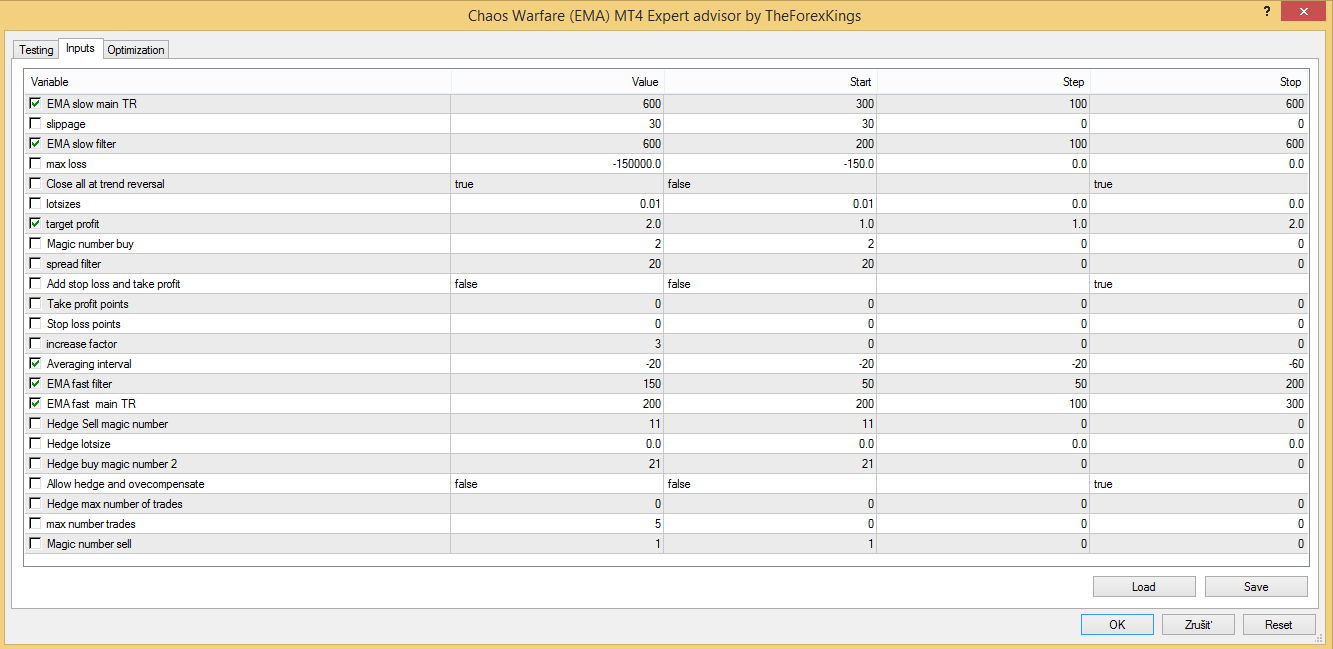Select max loss value -150000.0

coord(557,164)
